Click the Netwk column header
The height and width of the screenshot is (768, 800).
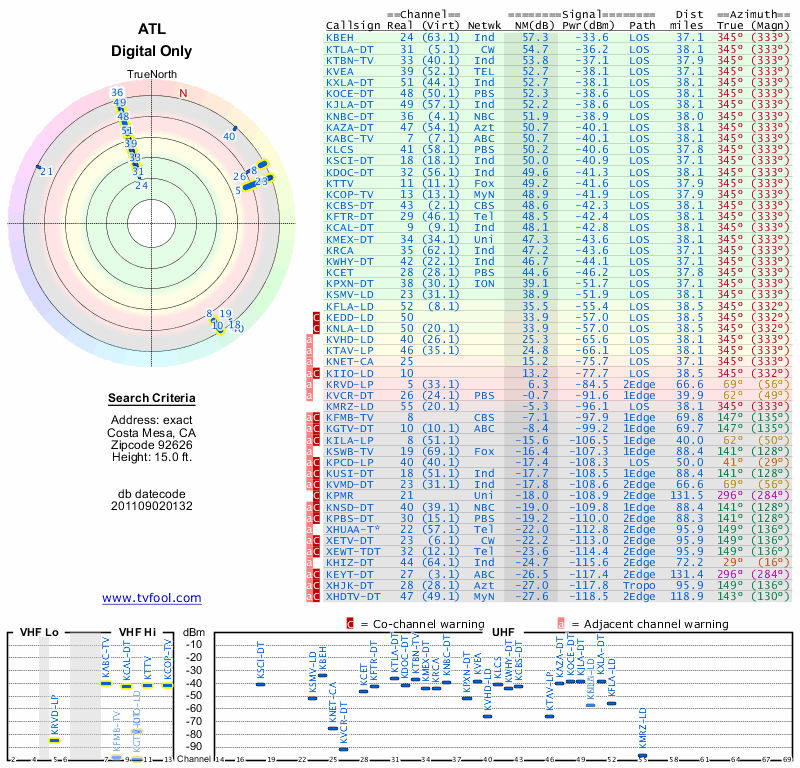484,26
